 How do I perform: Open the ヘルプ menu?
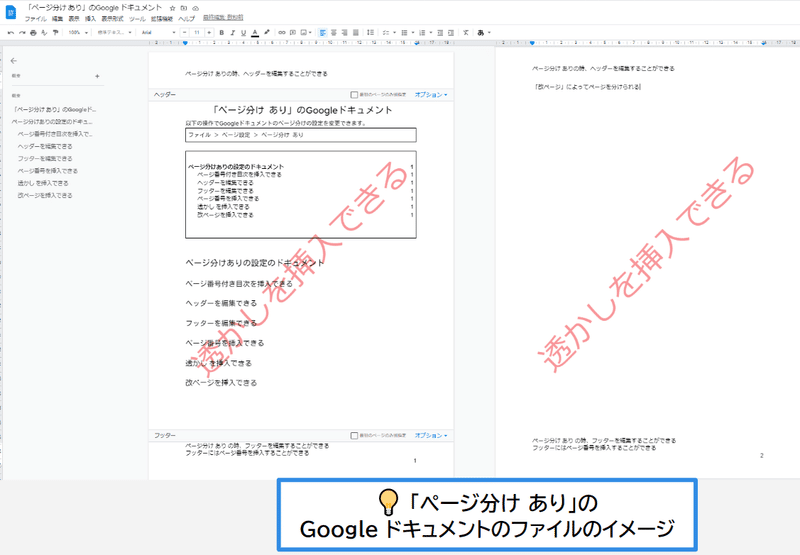[x=186, y=19]
